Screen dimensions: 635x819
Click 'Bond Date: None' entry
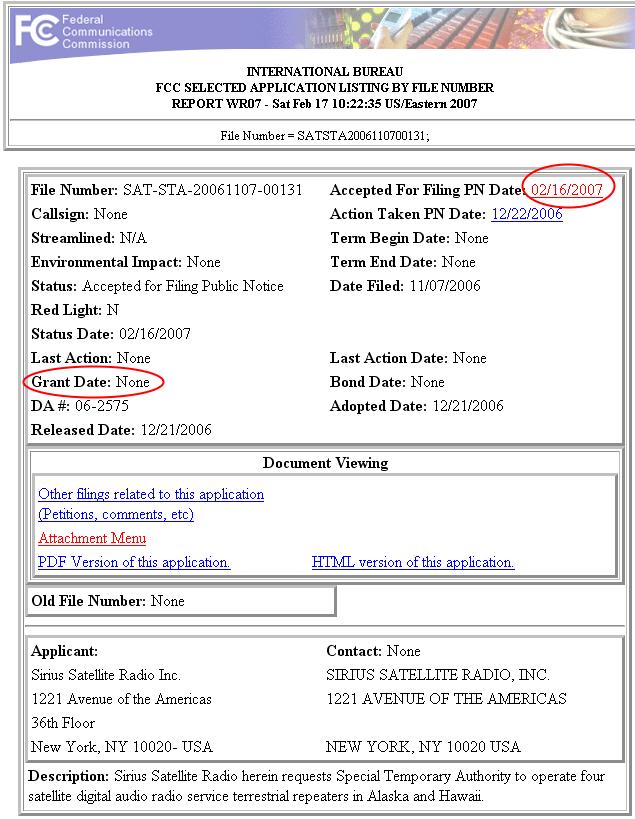(x=387, y=382)
